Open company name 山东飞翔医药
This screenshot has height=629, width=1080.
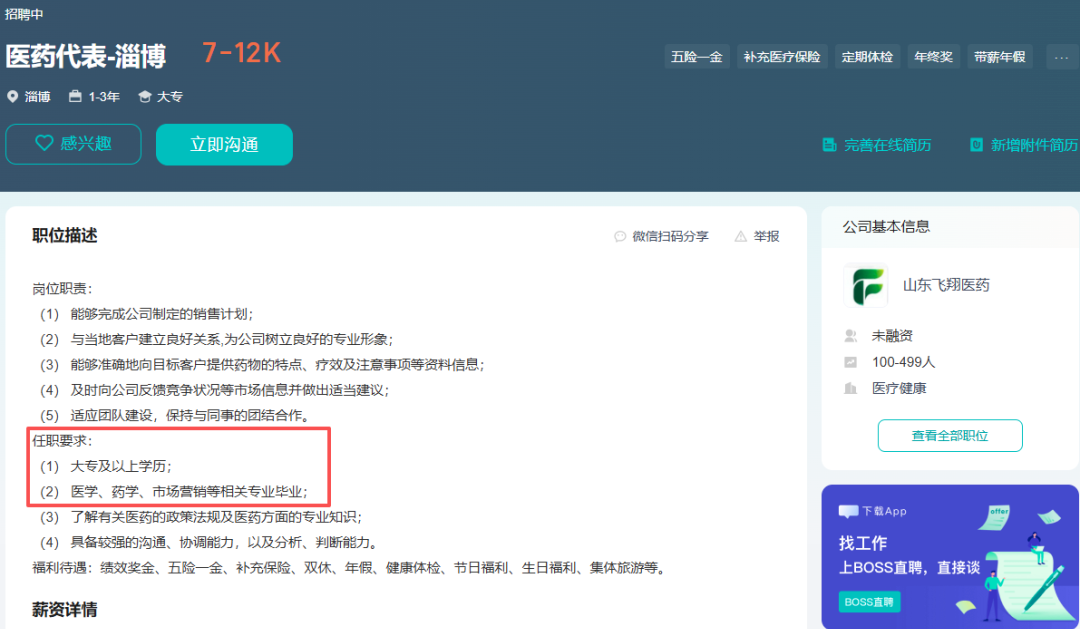pyautogui.click(x=946, y=285)
